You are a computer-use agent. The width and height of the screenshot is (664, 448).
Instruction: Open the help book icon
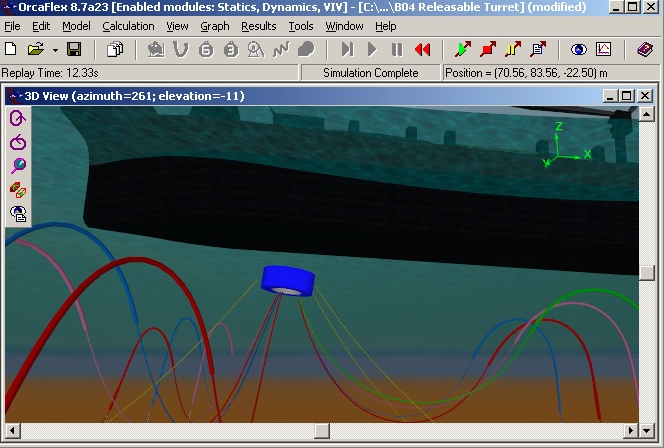(x=645, y=50)
